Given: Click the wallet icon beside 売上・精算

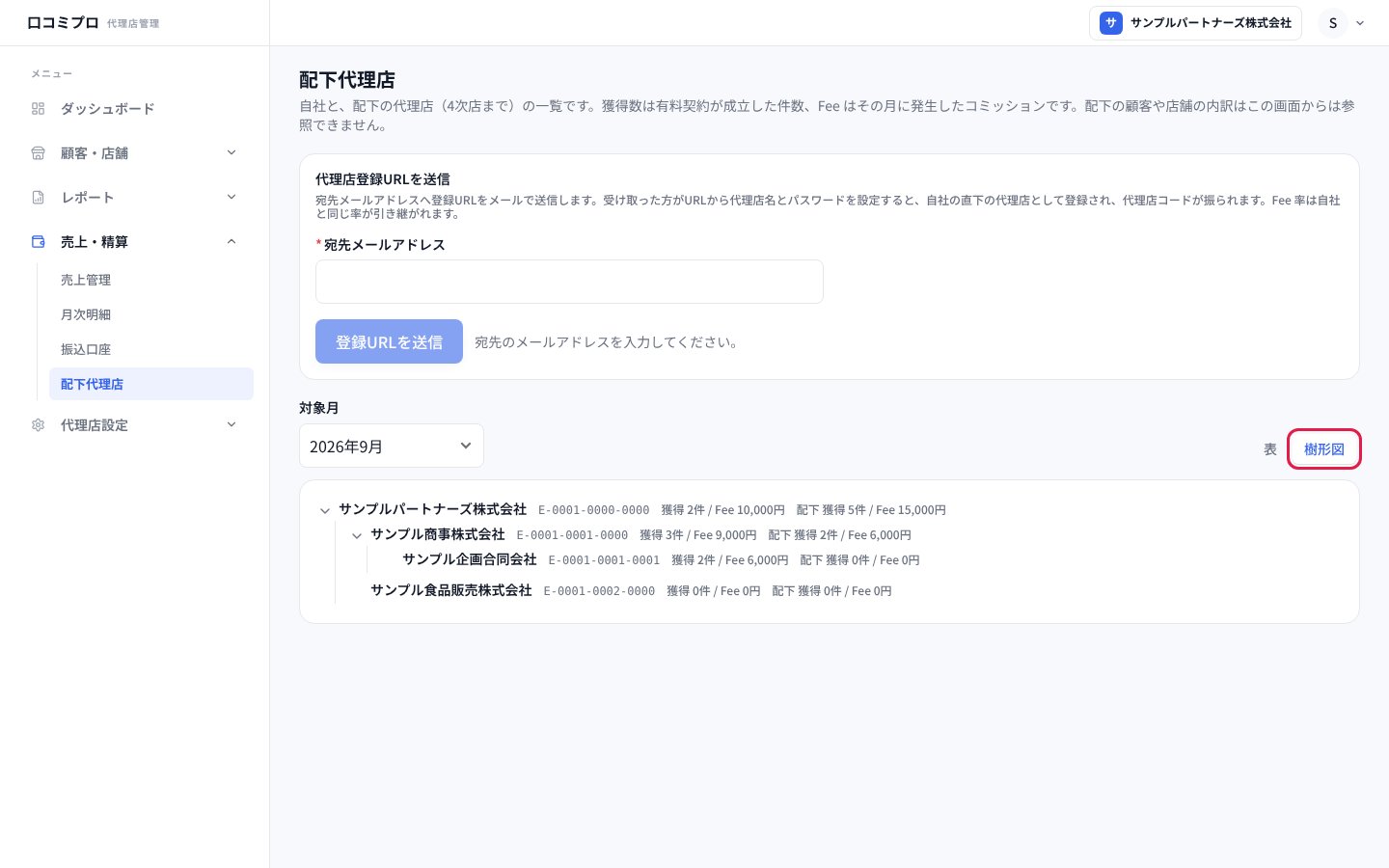Looking at the screenshot, I should pos(39,242).
